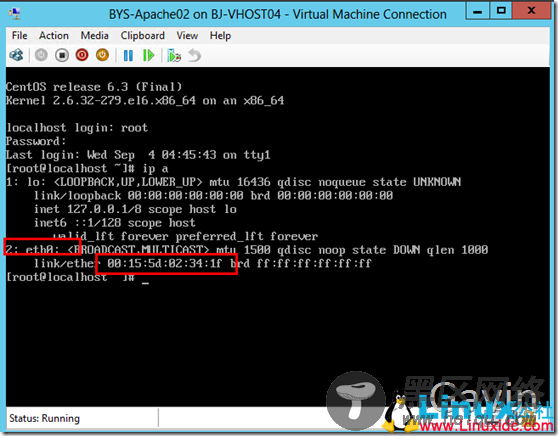Screen dimensions: 558x436
Task: Click the window system icon in title bar
Action: click(x=15, y=14)
